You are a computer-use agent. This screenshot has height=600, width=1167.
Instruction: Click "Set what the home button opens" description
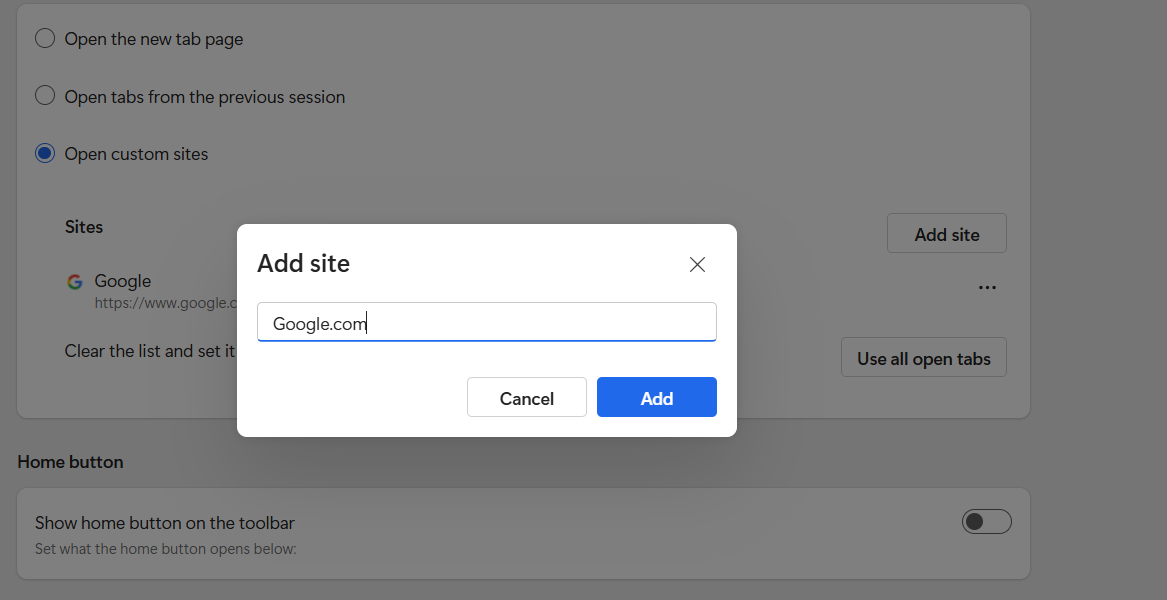tap(165, 548)
